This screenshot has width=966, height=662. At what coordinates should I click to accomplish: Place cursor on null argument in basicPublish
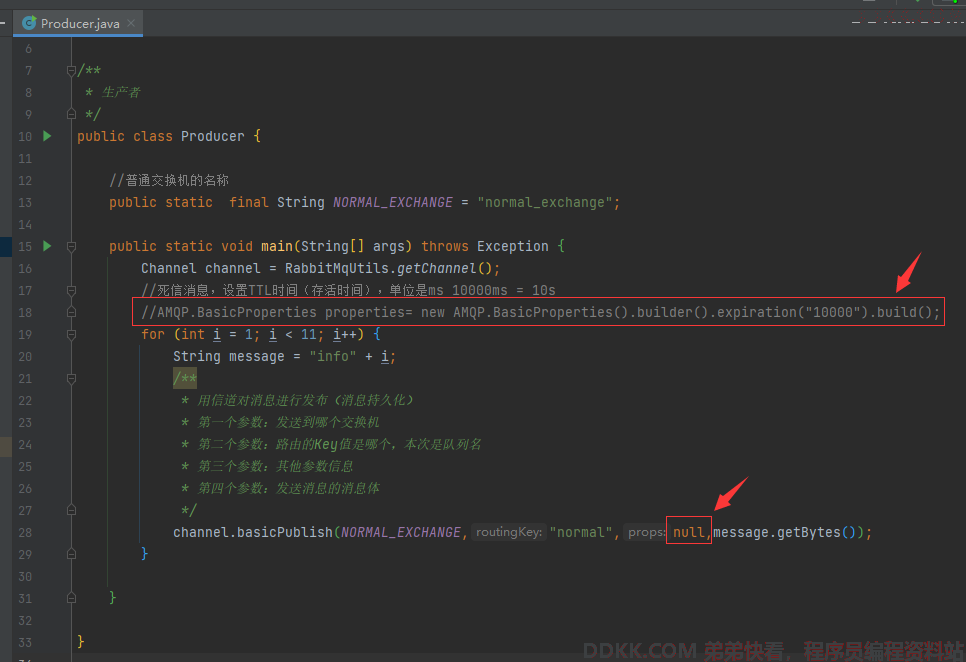pyautogui.click(x=688, y=532)
